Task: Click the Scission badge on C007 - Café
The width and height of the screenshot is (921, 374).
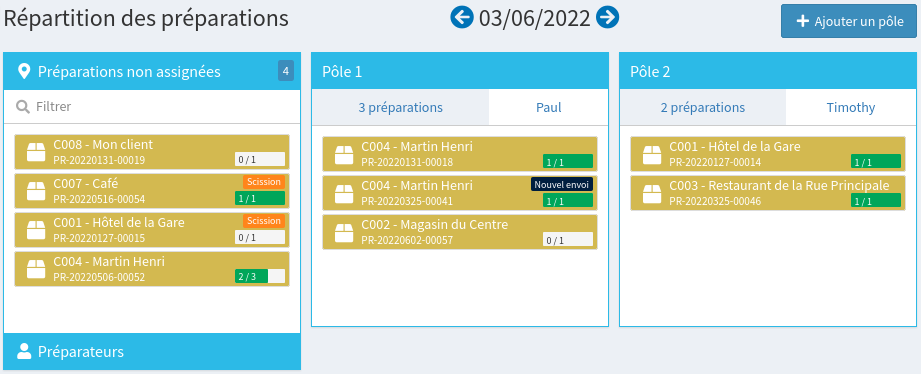Action: pyautogui.click(x=264, y=181)
